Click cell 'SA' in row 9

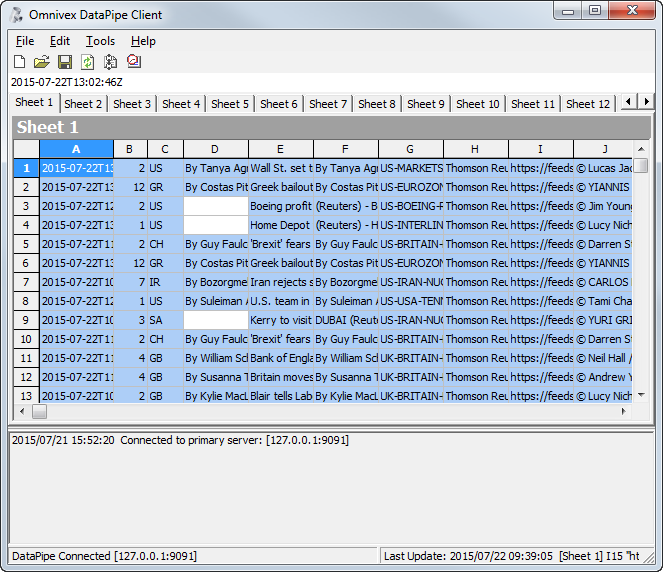pos(165,320)
